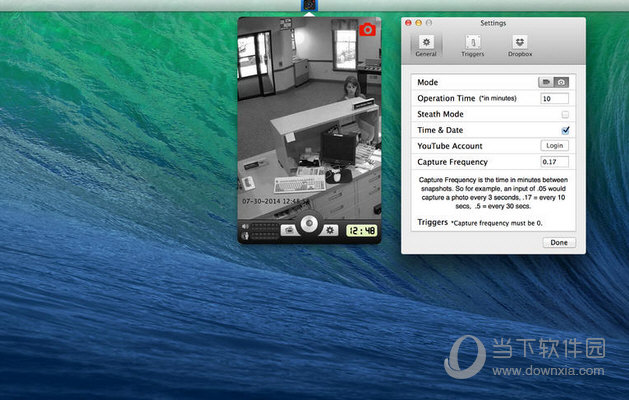Click the 'Triggers' note label
The height and width of the screenshot is (400, 629).
point(432,222)
